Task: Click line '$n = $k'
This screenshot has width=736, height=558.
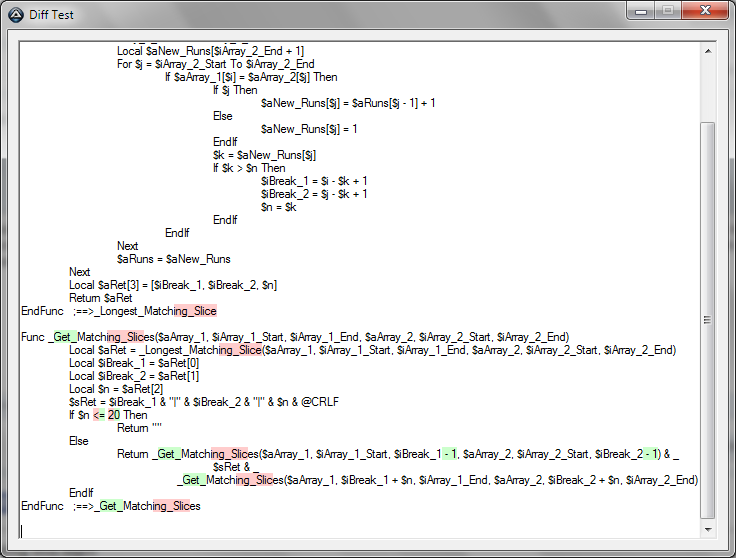Action: click(278, 207)
